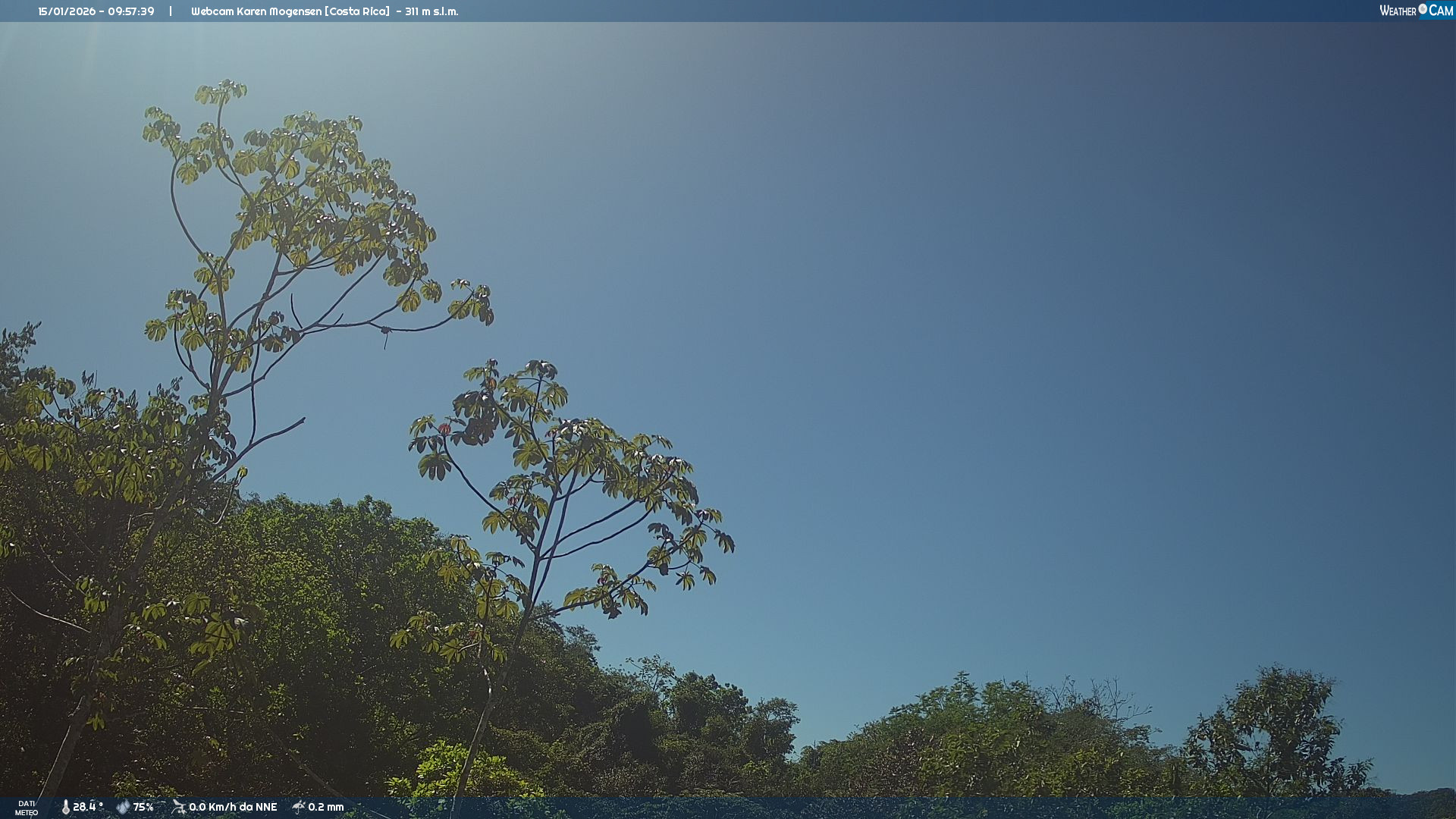The width and height of the screenshot is (1456, 819).
Task: Click the WeatherCam camera lens icon
Action: [1423, 9]
